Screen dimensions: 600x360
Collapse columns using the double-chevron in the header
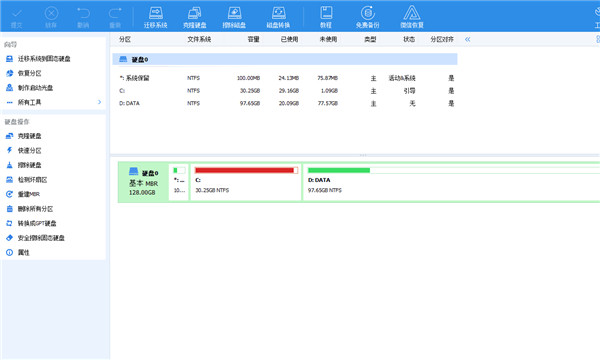coord(468,39)
